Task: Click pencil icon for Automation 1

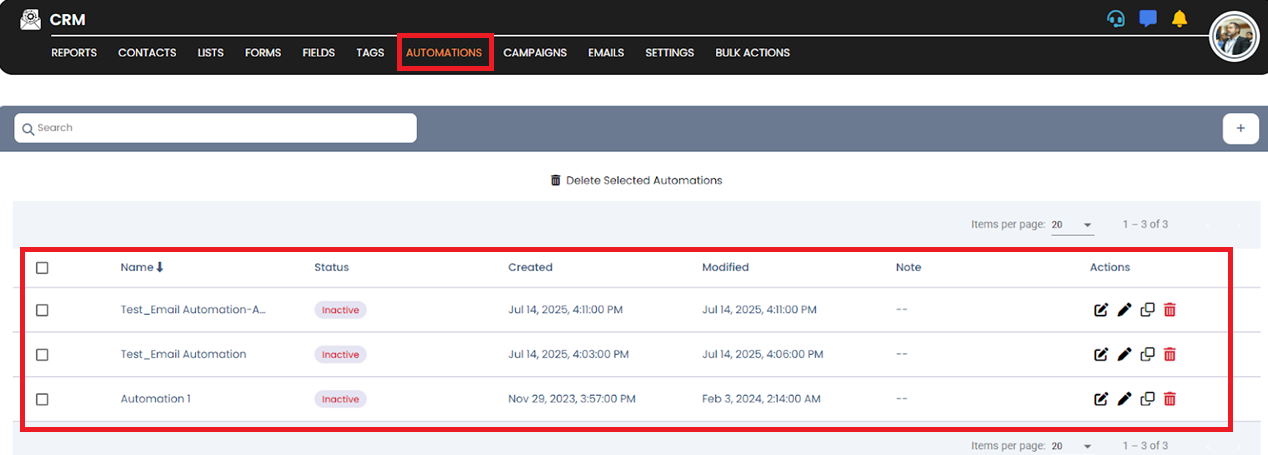Action: pos(1124,399)
